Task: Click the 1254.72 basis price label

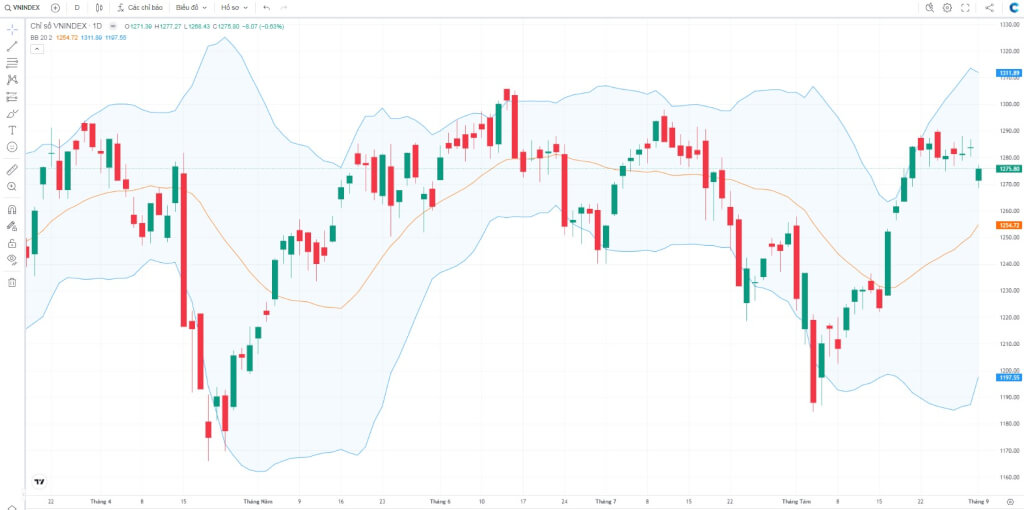Action: pyautogui.click(x=1009, y=225)
